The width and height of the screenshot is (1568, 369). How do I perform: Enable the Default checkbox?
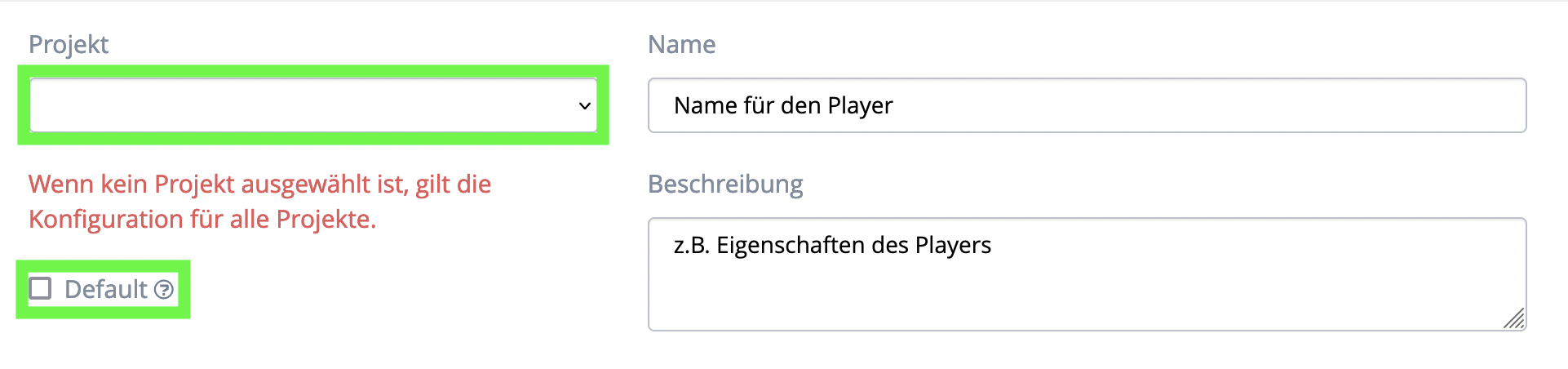point(40,288)
